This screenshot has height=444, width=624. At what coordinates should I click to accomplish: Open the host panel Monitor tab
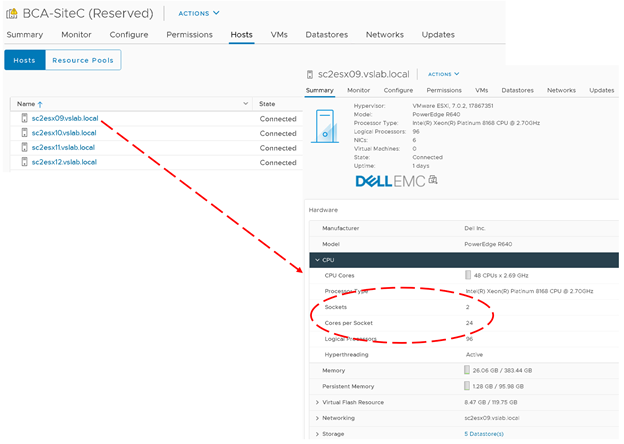(x=358, y=90)
